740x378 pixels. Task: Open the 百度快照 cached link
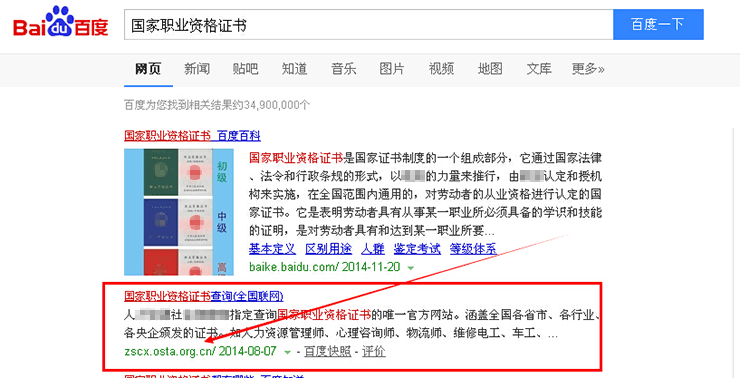point(328,352)
